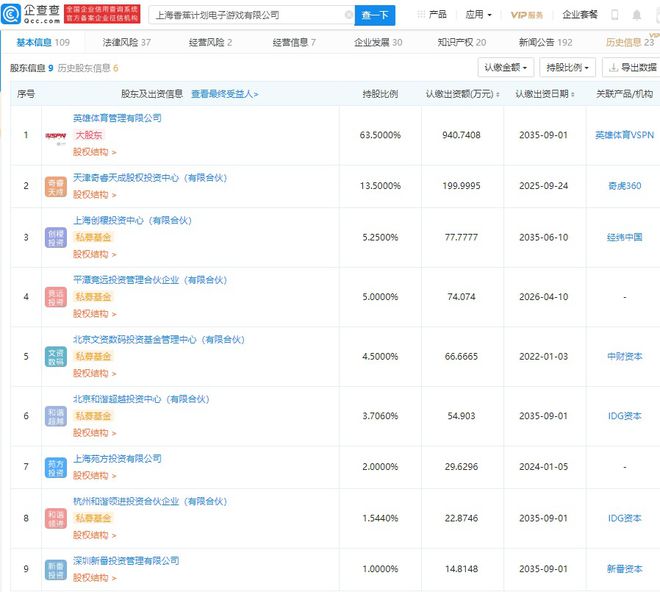Open 深圳新晋投资管理有限公司 link
The image size is (660, 592).
point(126,561)
